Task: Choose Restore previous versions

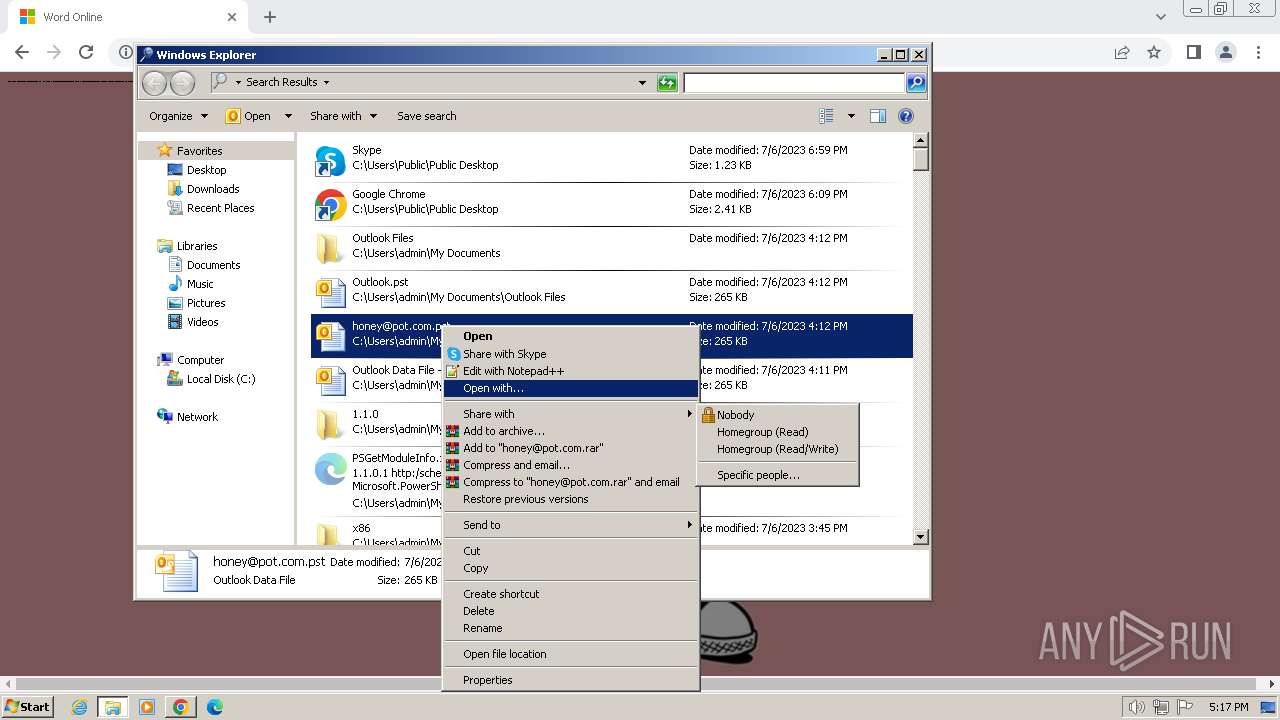Action: point(570,499)
